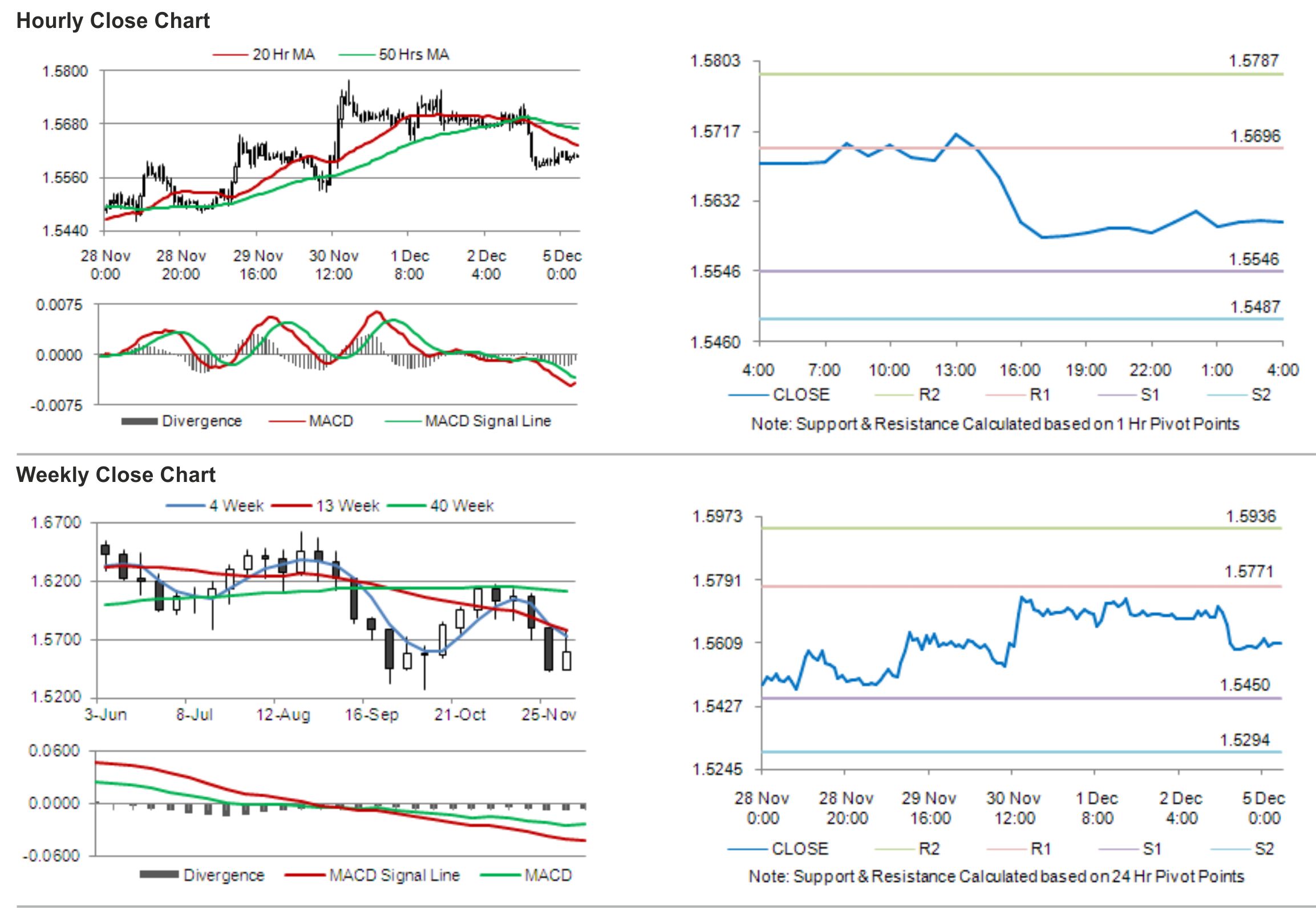1316x908 pixels.
Task: Click the -0.0600 label on weekly MACD axis
Action: (x=51, y=856)
